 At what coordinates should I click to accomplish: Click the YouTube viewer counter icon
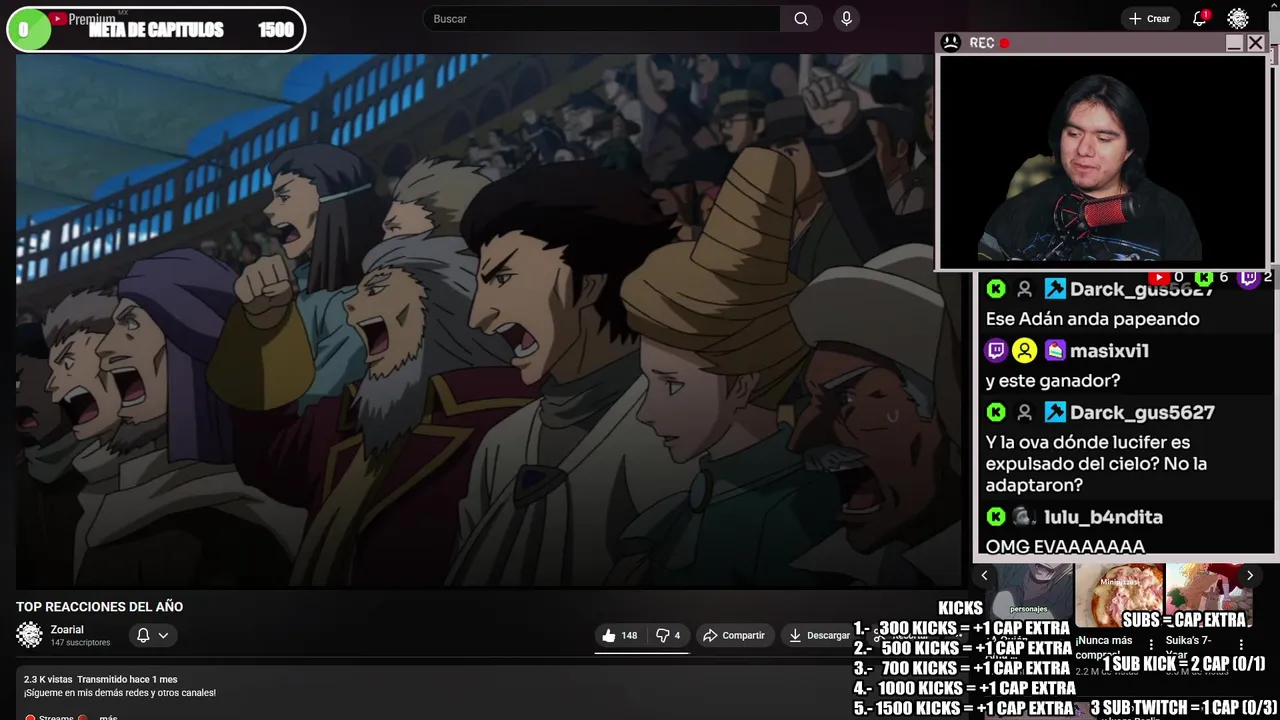point(1158,277)
